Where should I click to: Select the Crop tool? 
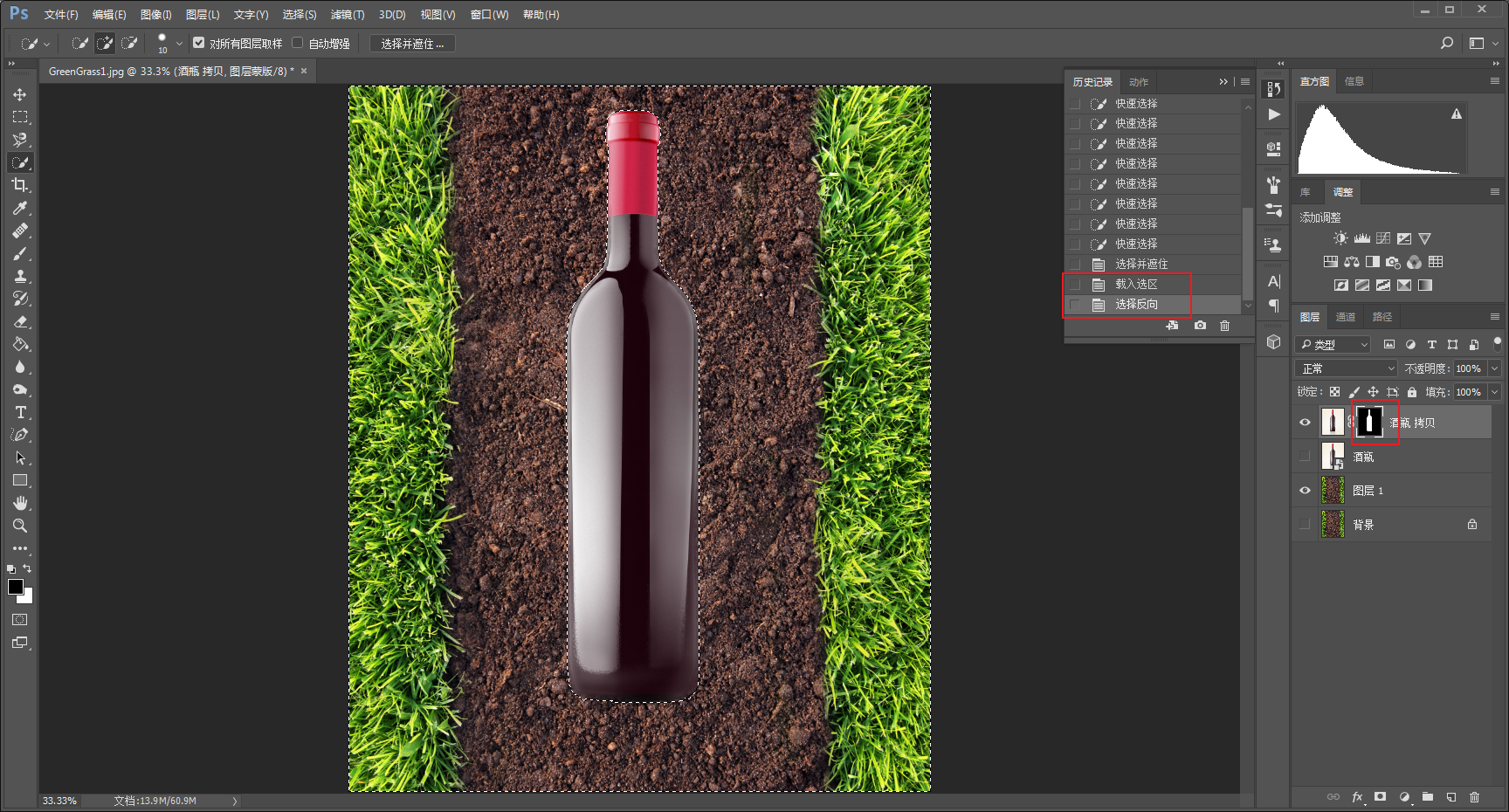pyautogui.click(x=19, y=185)
